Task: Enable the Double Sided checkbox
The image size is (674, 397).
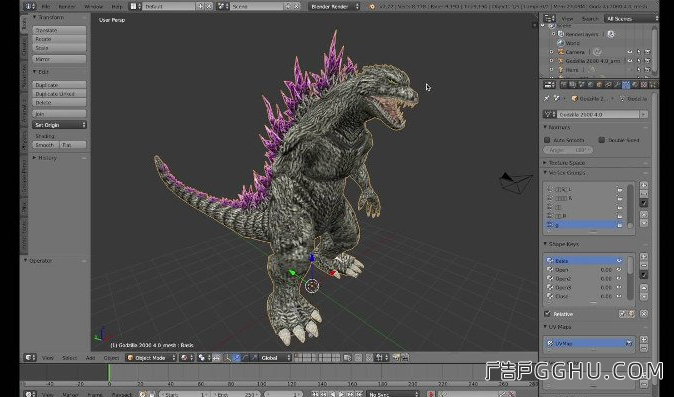Action: click(x=602, y=140)
